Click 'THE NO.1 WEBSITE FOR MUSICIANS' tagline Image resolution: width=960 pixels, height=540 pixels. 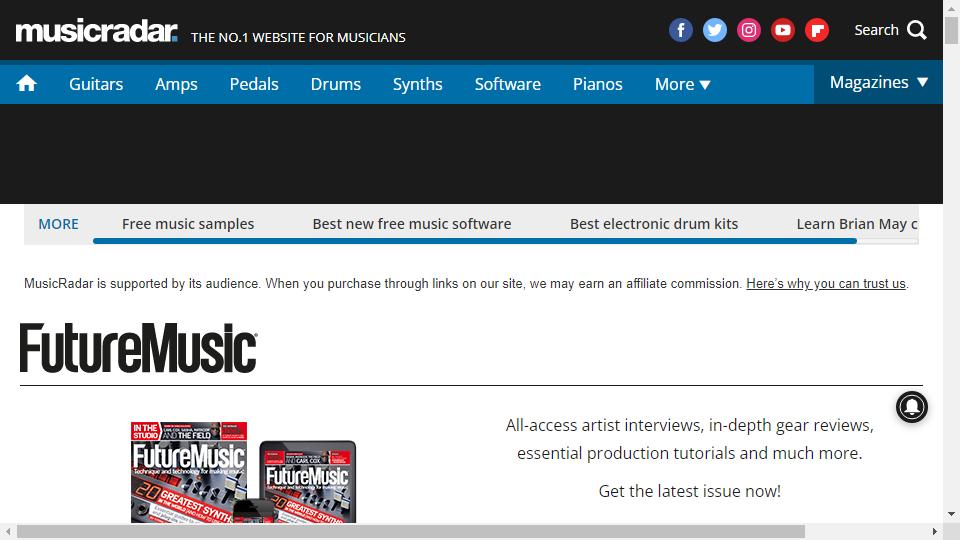click(x=298, y=37)
